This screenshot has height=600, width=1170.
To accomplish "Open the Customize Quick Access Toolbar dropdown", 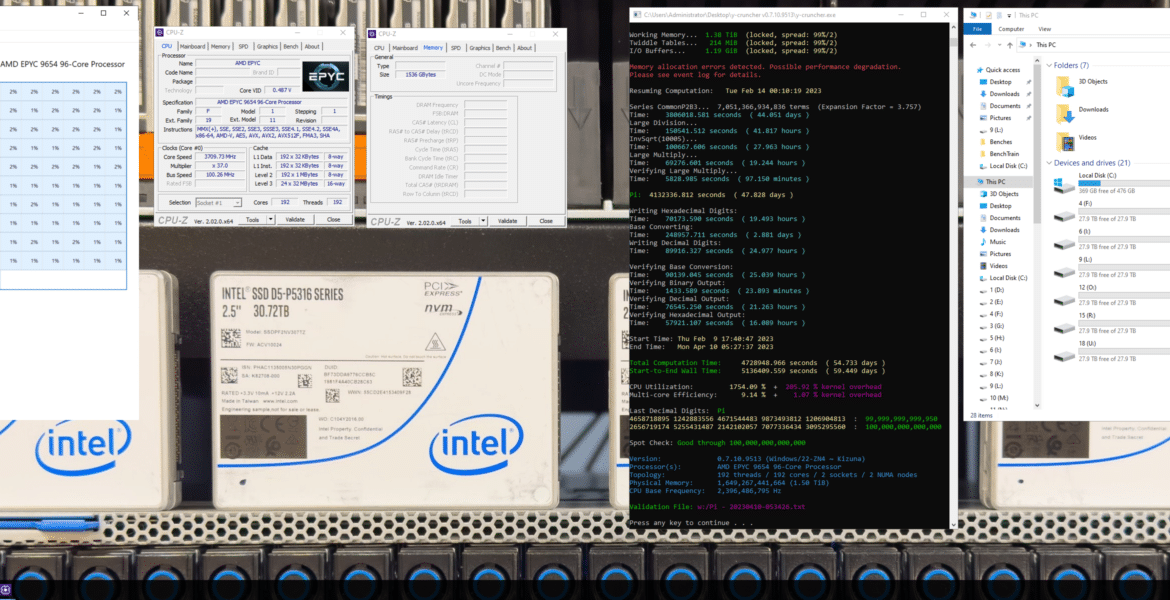I will [1009, 15].
